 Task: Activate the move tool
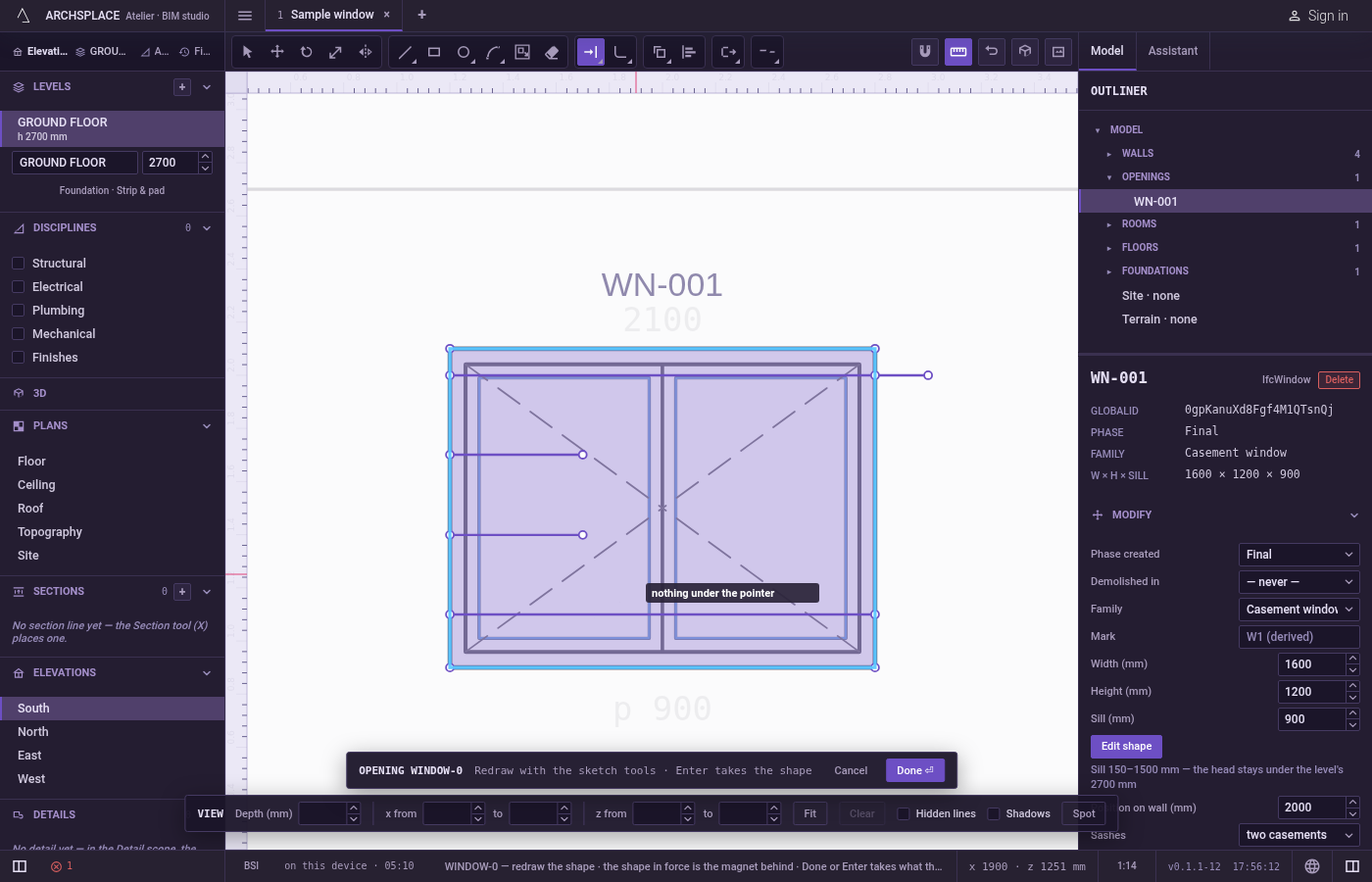point(277,52)
